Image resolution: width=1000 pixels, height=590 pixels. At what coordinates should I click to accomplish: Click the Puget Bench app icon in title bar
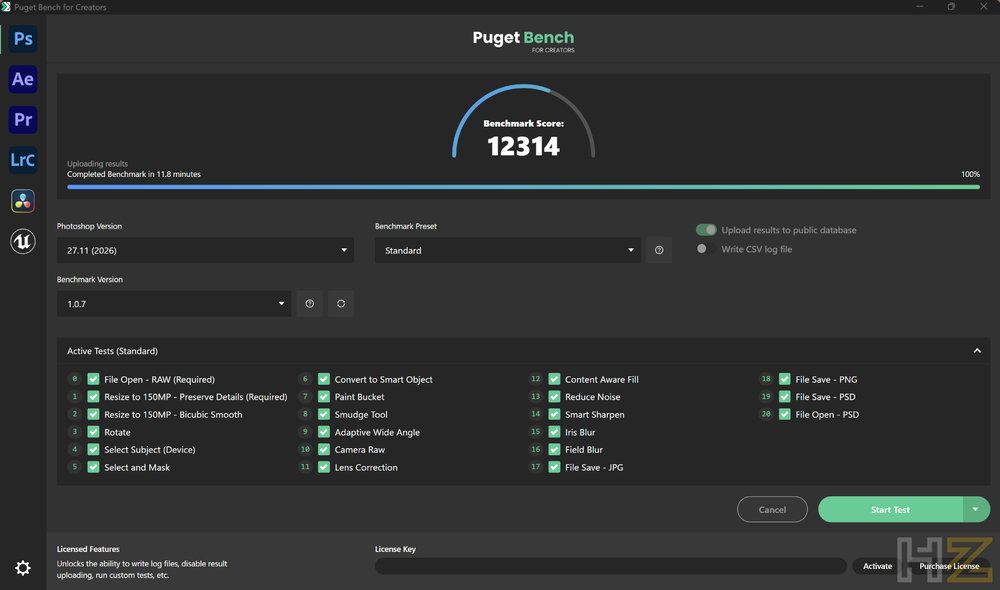[6, 7]
